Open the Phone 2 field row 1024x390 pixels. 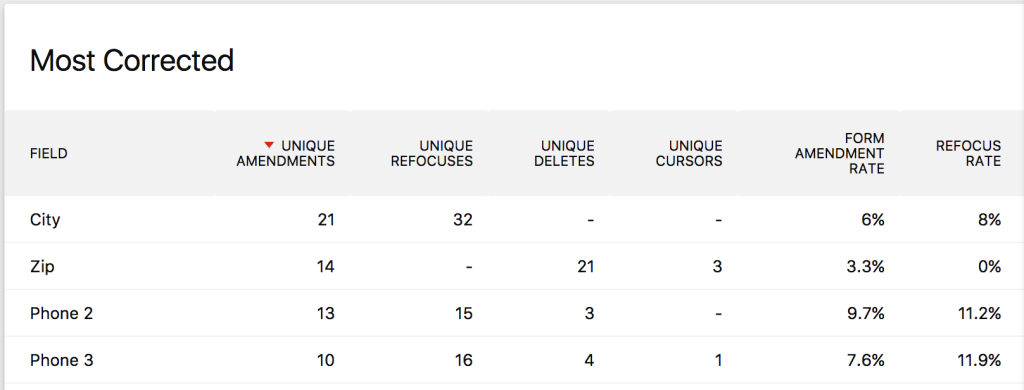coord(514,313)
